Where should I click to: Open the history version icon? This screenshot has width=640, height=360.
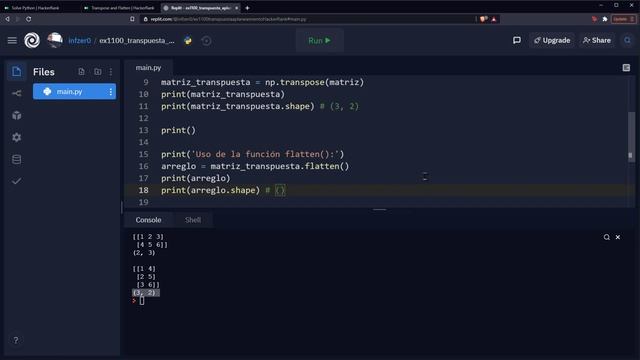point(207,40)
